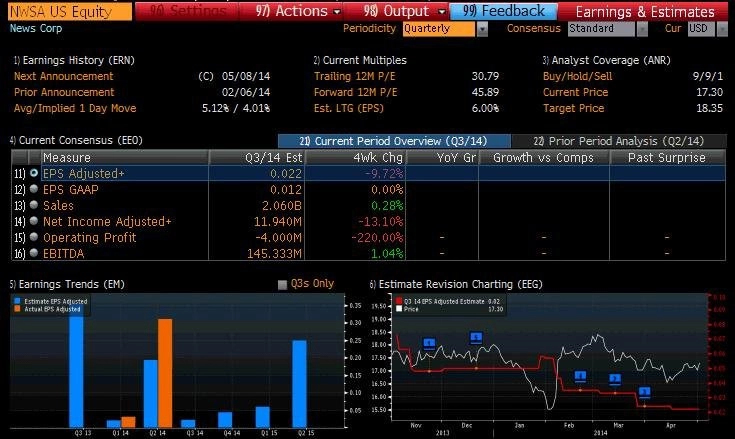Click the 99) Feedback button

[x=504, y=11]
